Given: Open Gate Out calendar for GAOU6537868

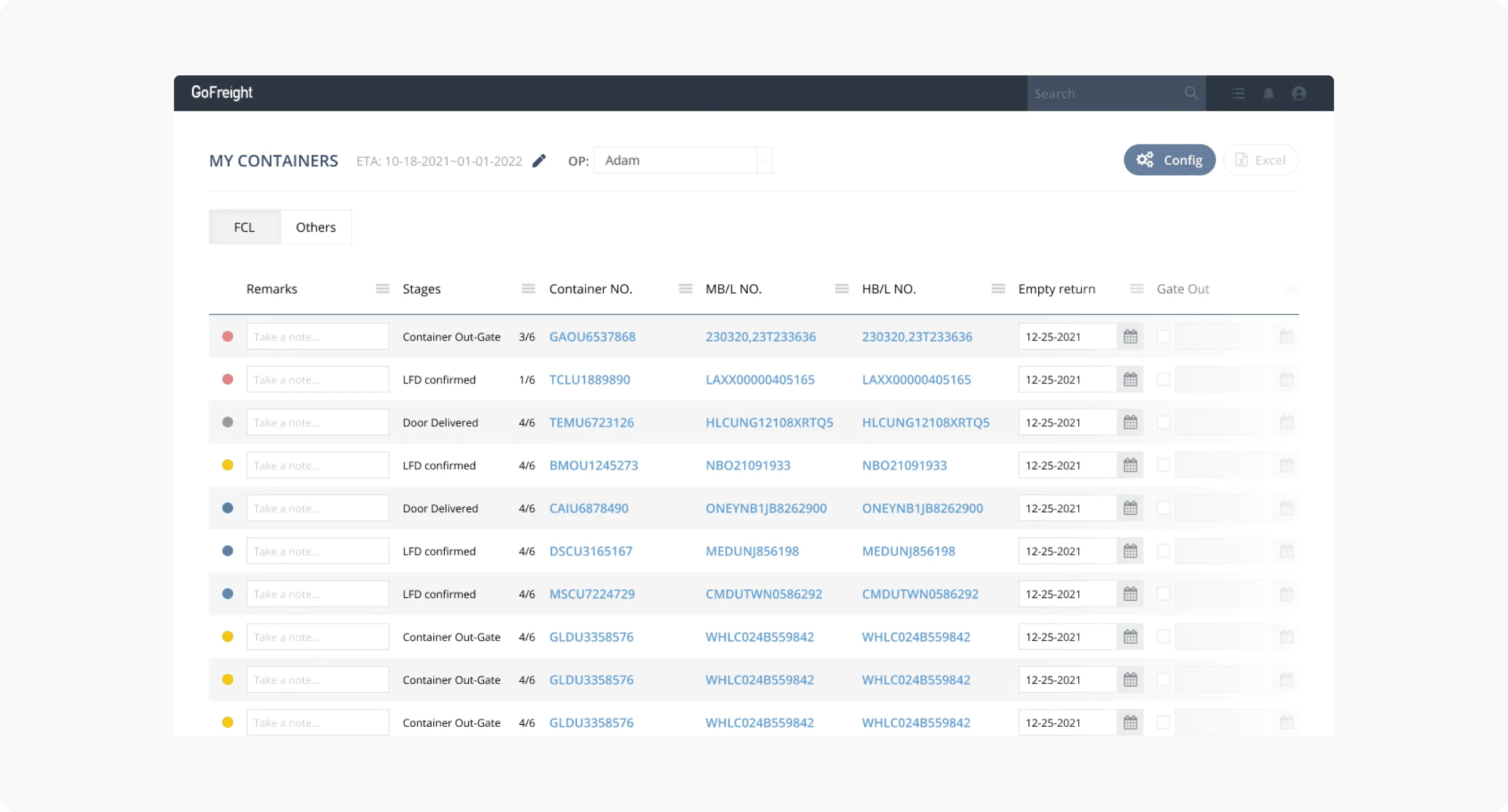Looking at the screenshot, I should coord(1286,336).
